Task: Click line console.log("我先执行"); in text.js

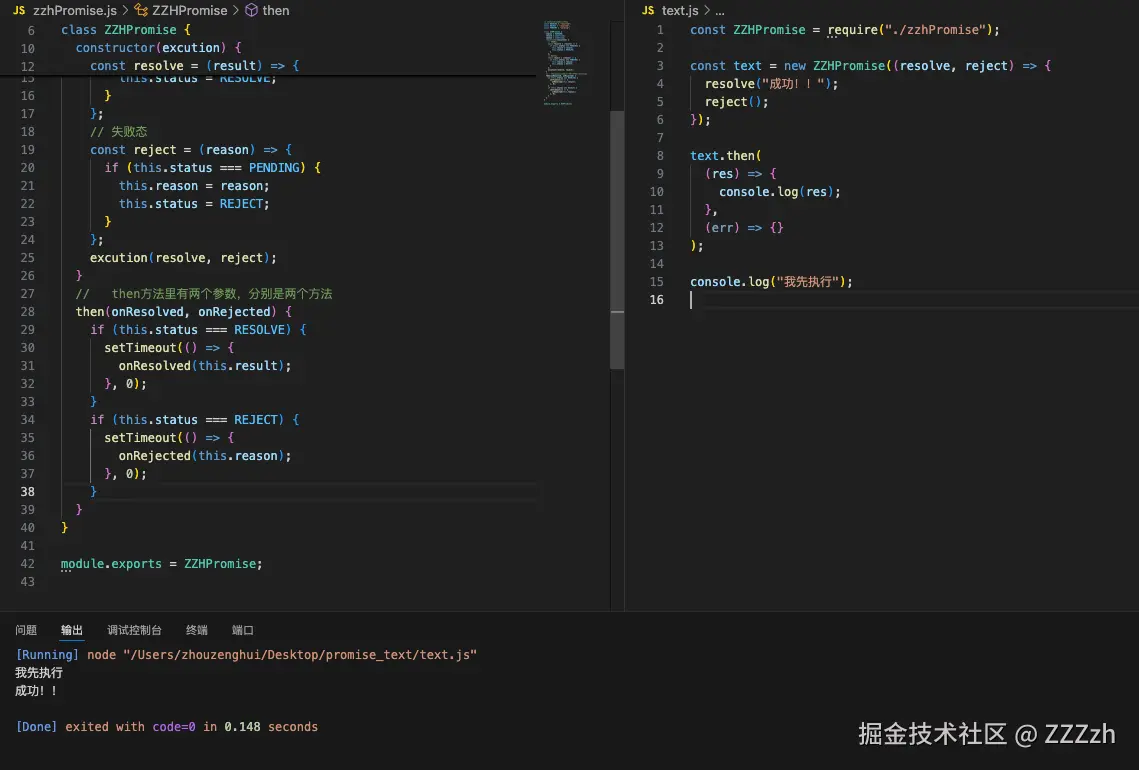Action: (771, 282)
